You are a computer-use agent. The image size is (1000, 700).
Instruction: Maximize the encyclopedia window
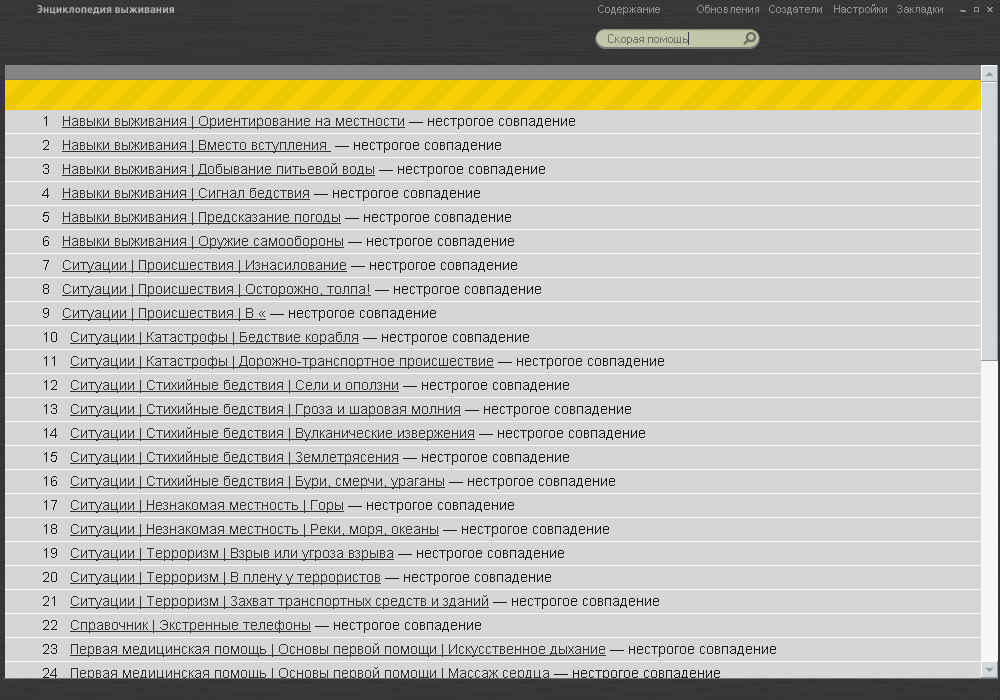(x=976, y=9)
